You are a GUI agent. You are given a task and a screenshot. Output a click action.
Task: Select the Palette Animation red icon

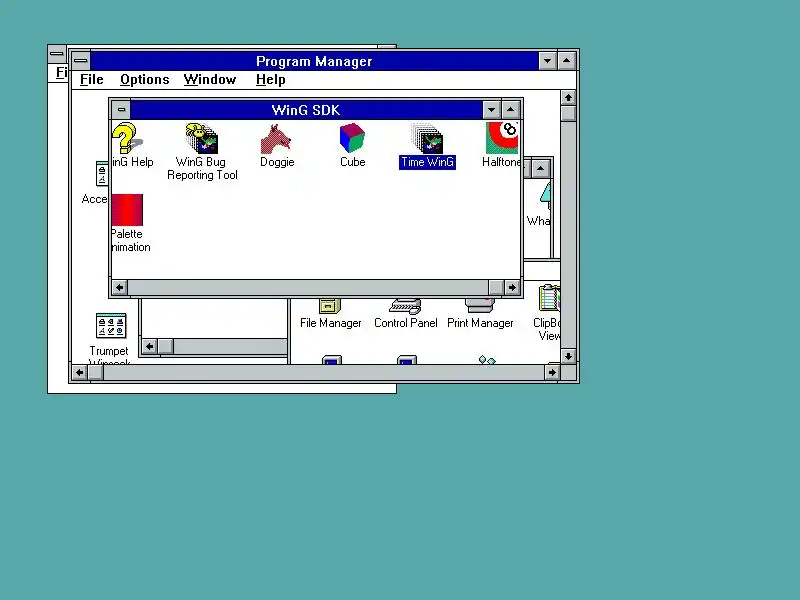click(x=127, y=210)
